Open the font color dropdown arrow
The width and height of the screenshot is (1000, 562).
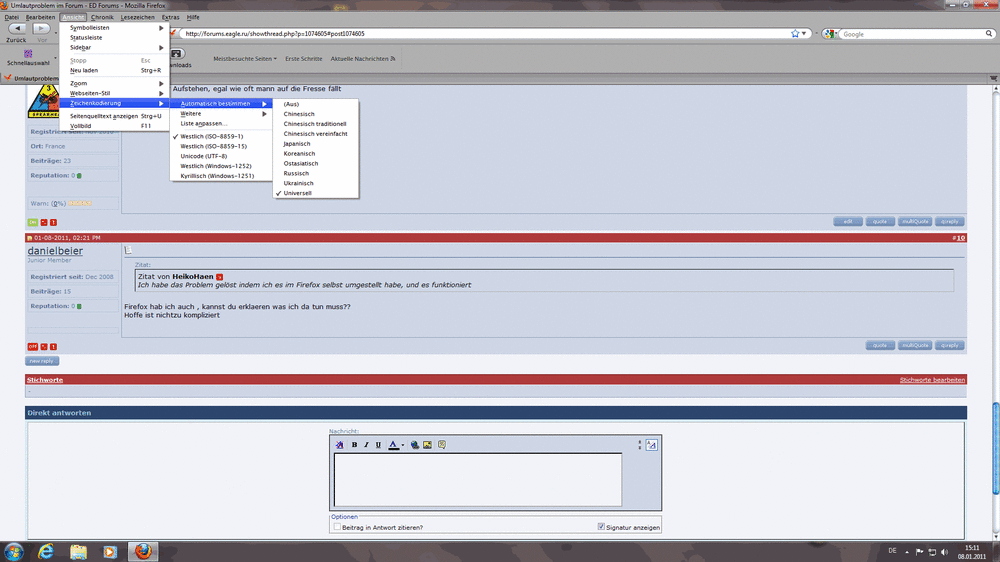(402, 445)
